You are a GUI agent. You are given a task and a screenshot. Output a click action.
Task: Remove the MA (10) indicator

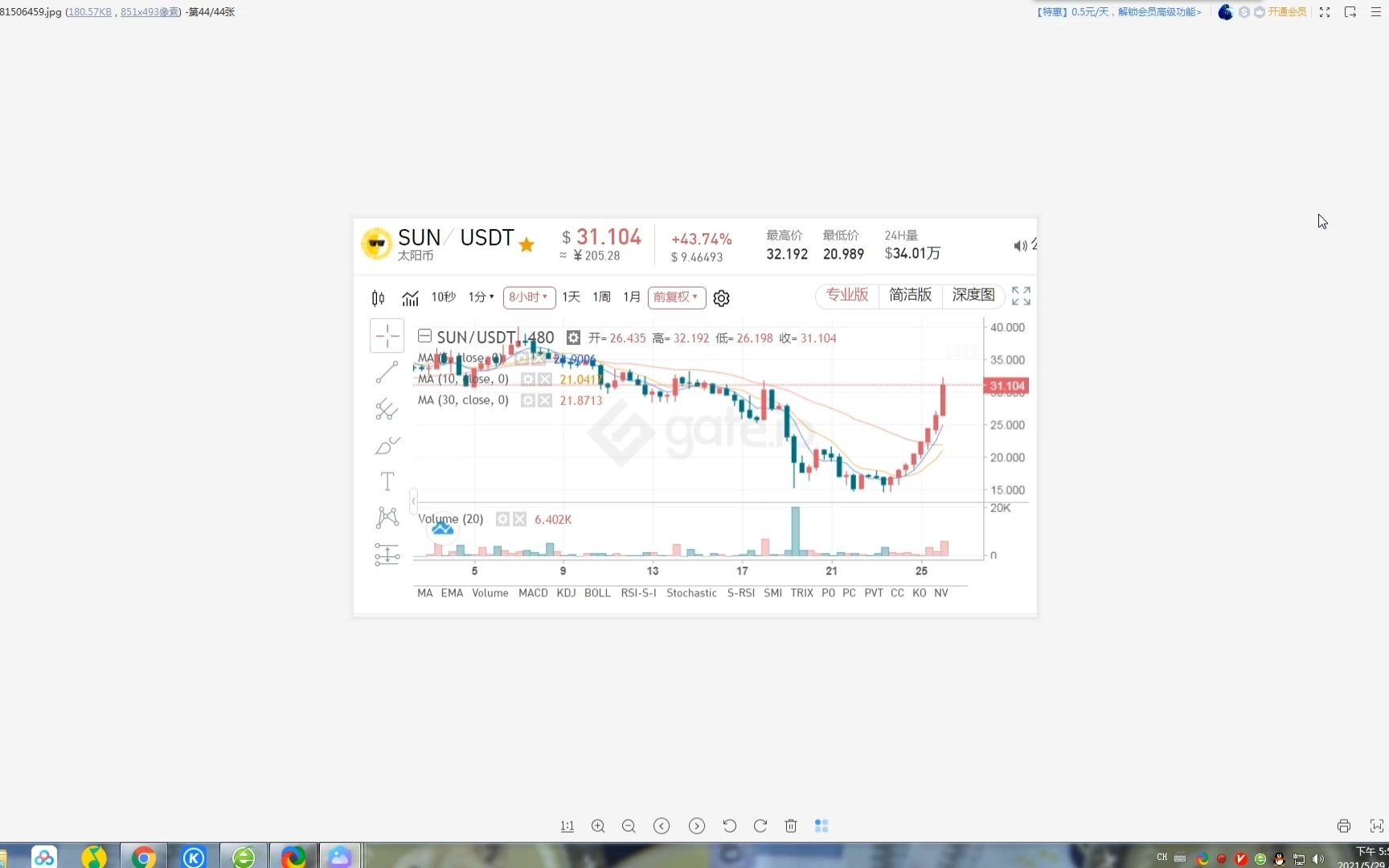click(x=545, y=379)
